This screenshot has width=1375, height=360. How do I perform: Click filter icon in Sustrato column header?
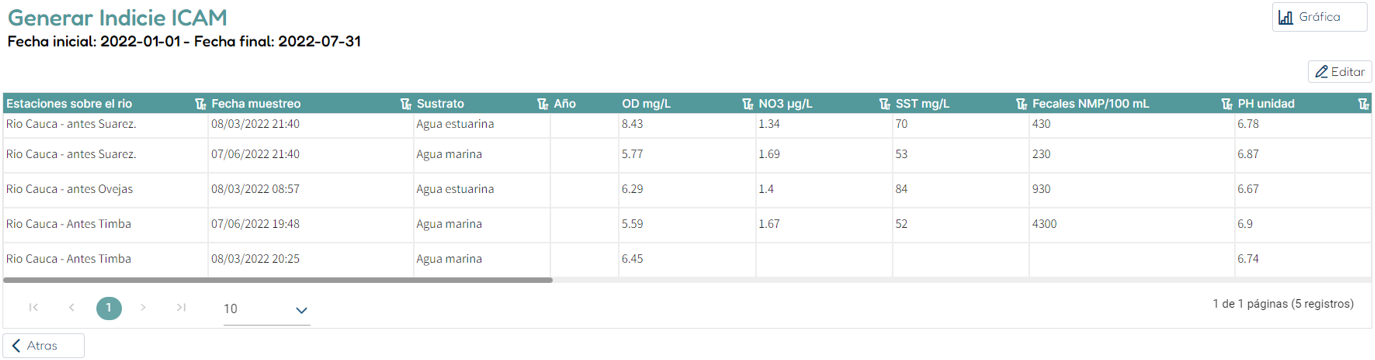[542, 104]
